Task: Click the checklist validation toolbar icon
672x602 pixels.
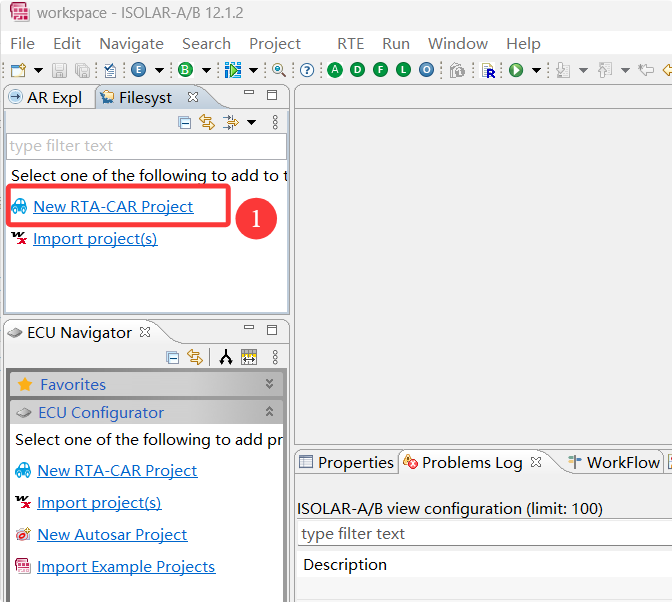Action: click(x=110, y=70)
